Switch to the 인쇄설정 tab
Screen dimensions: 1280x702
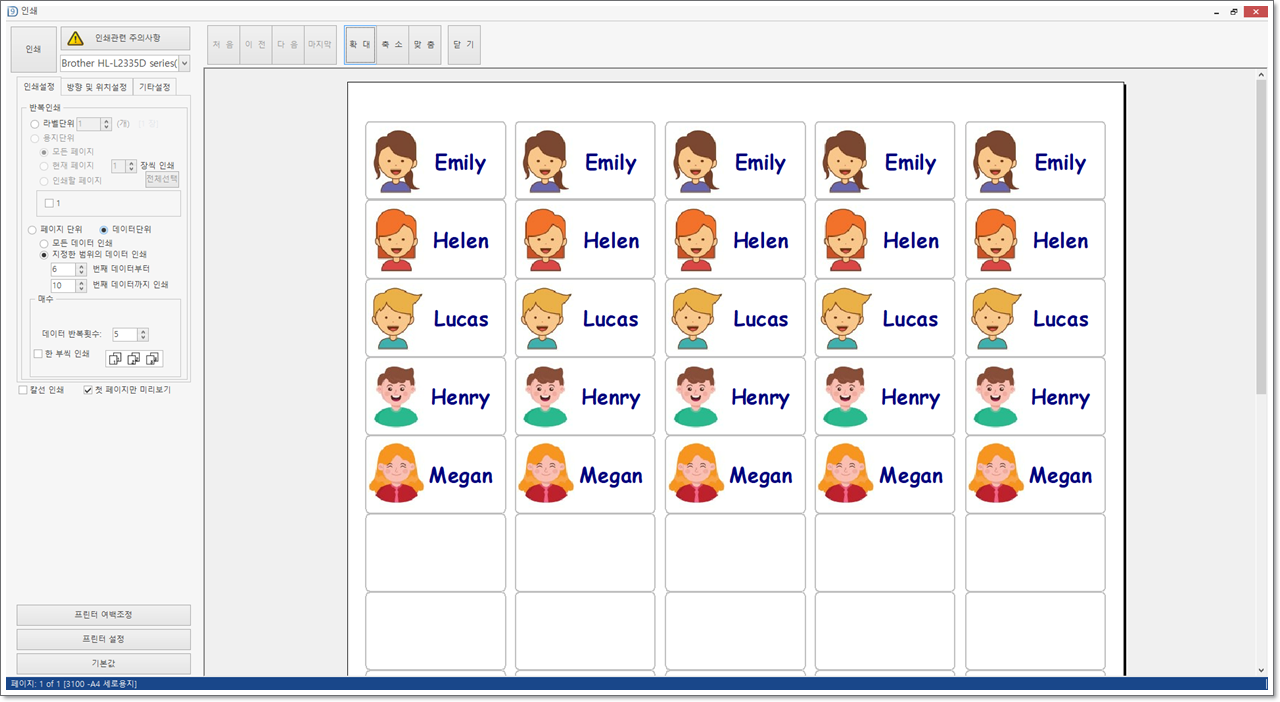(x=39, y=87)
